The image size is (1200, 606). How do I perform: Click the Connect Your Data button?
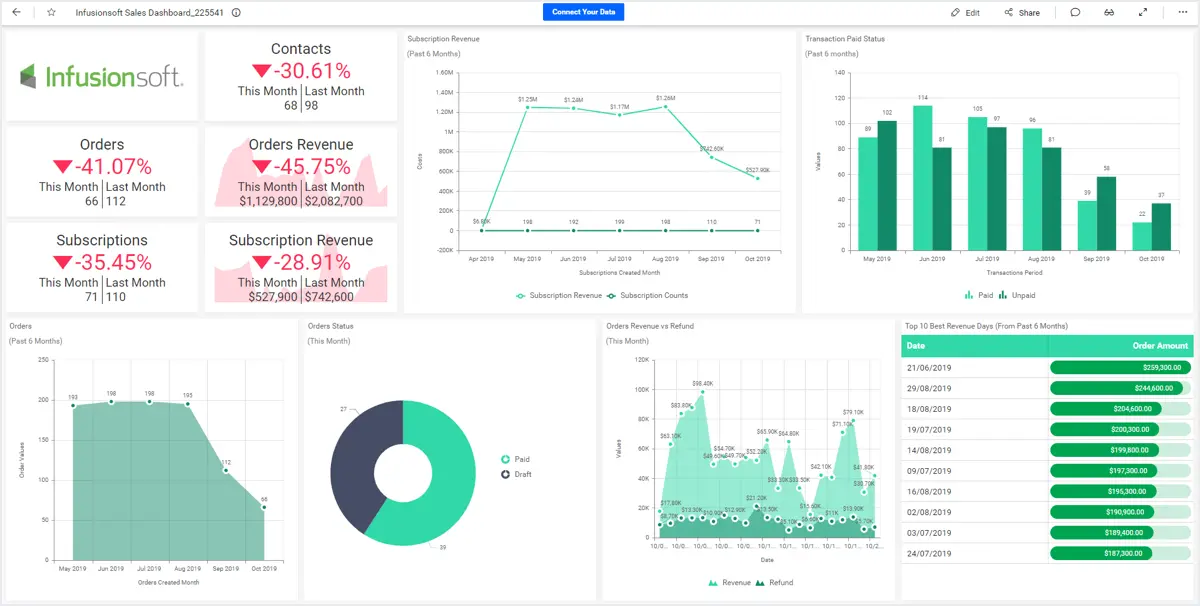585,12
